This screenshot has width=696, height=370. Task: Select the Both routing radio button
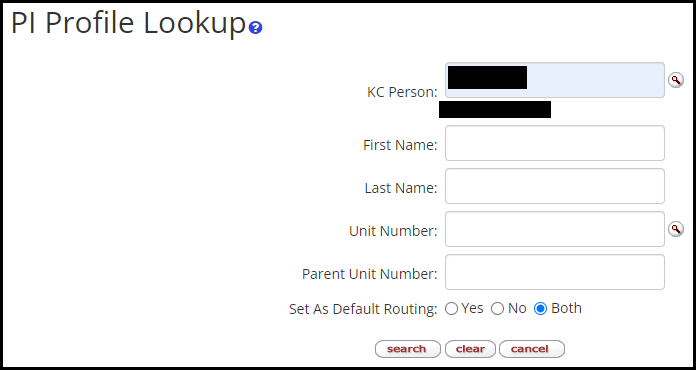540,309
